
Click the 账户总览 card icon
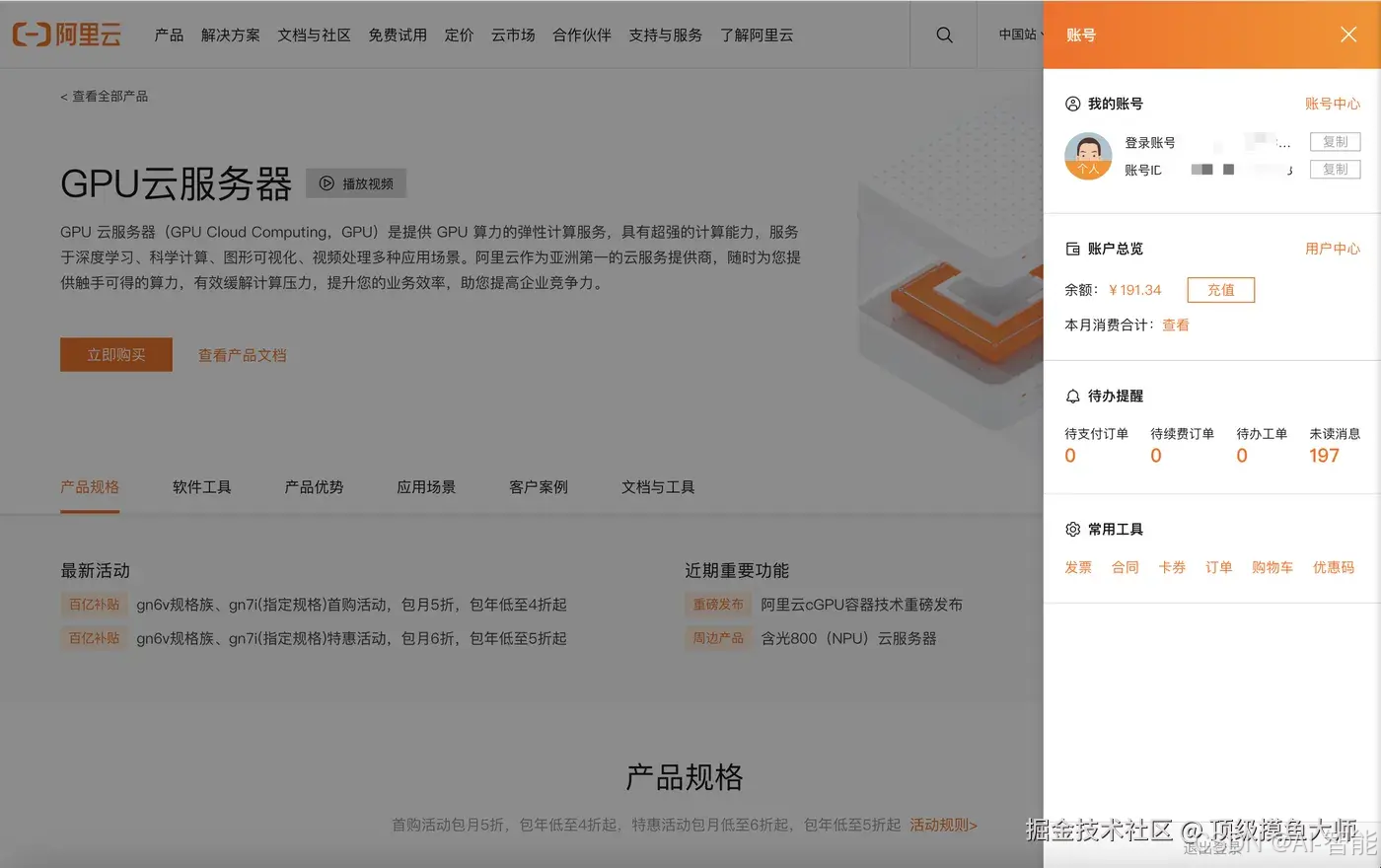point(1073,249)
